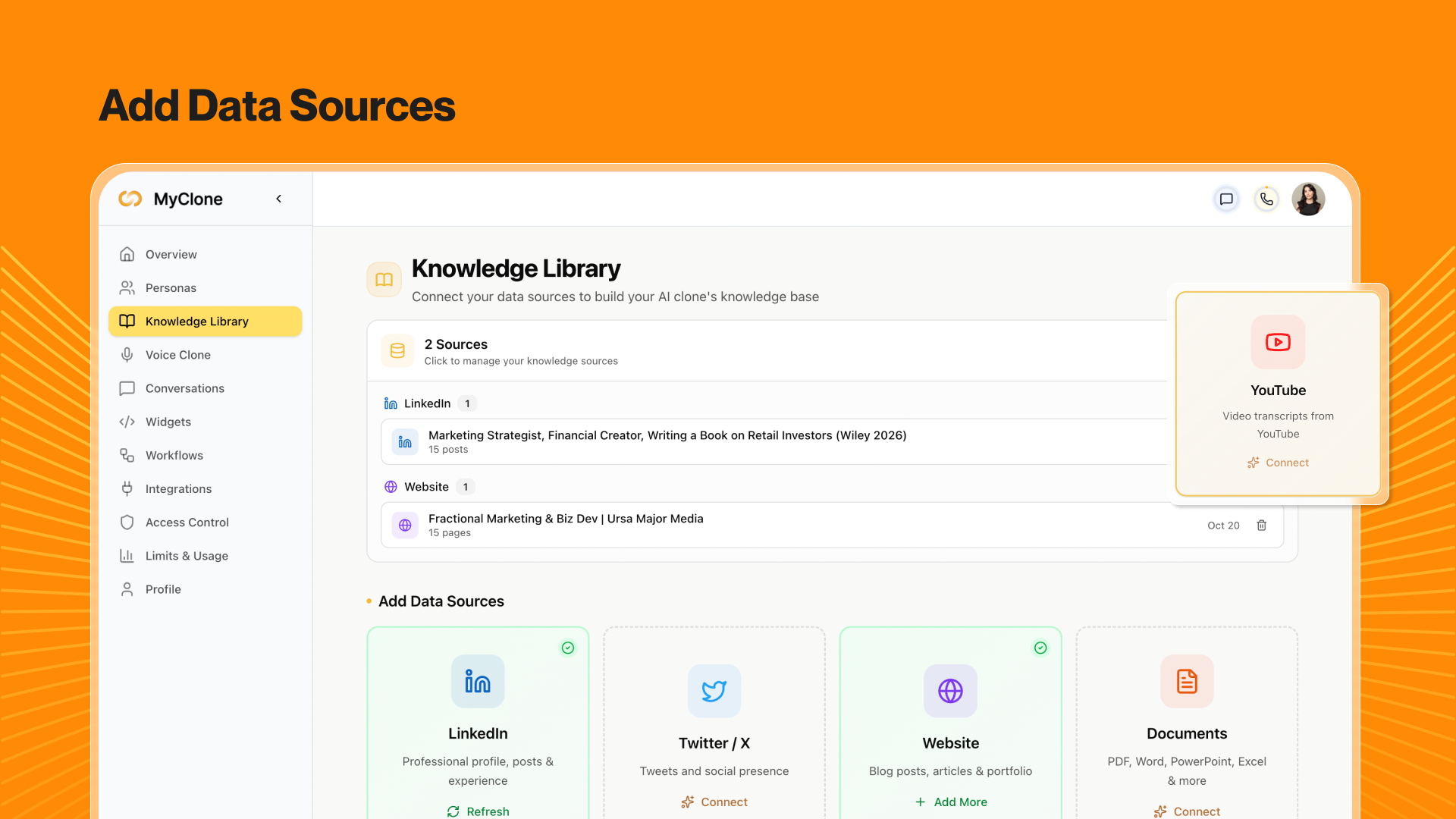Screen dimensions: 1456x819
Task: Switch to the Knowledge Library sidebar item
Action: click(x=196, y=321)
